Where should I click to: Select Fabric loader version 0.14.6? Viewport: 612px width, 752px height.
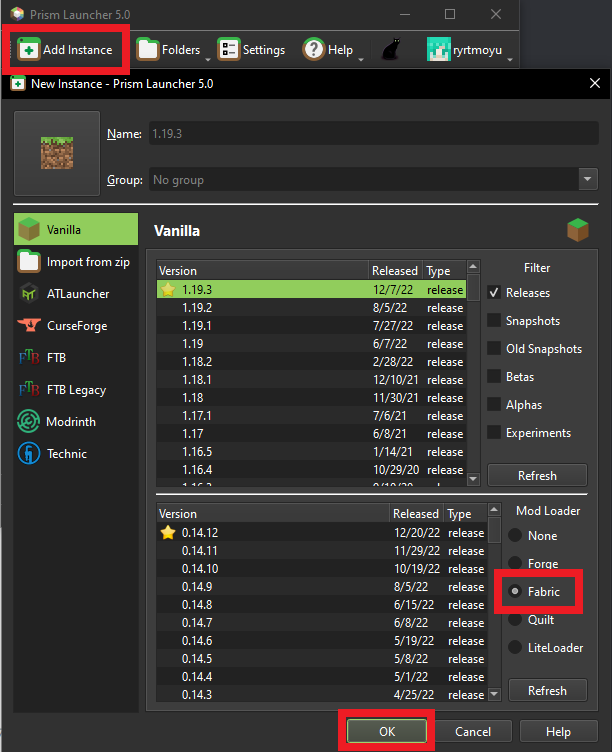[322, 640]
